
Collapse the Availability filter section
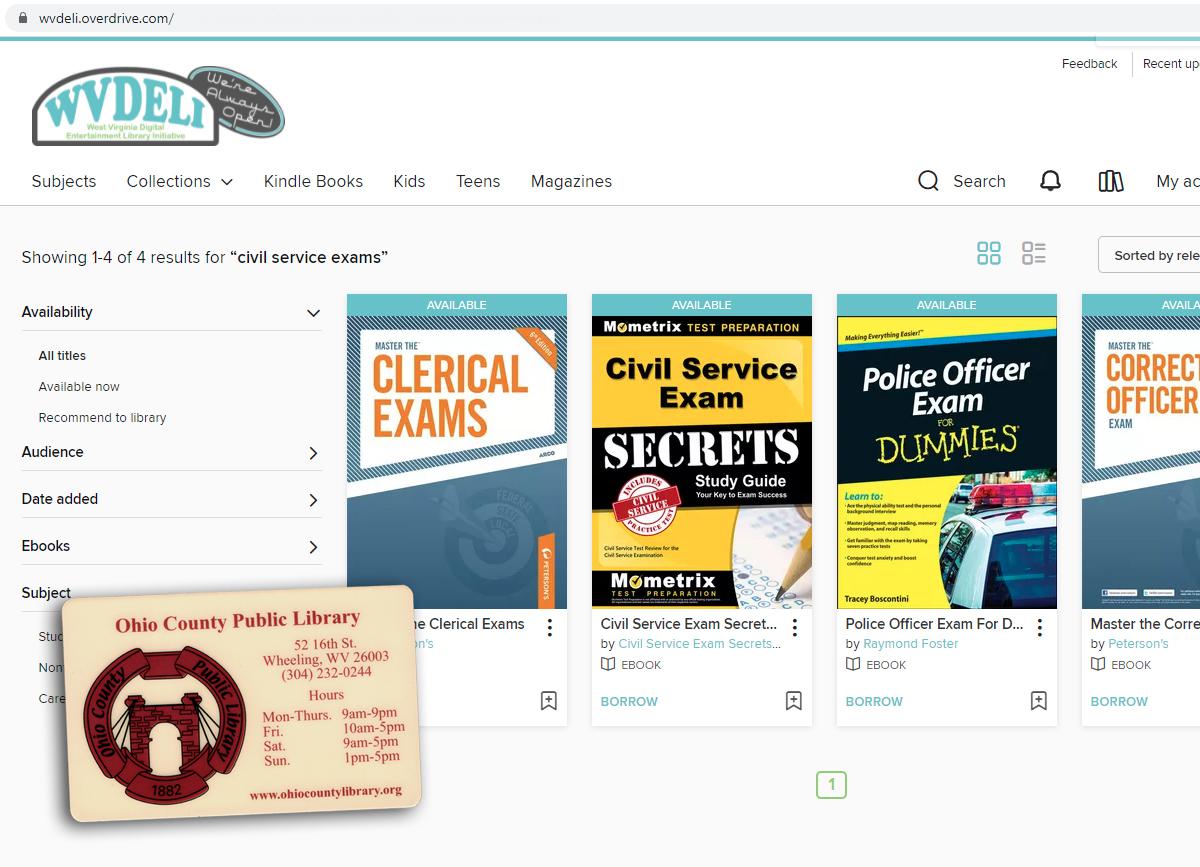[x=313, y=313]
